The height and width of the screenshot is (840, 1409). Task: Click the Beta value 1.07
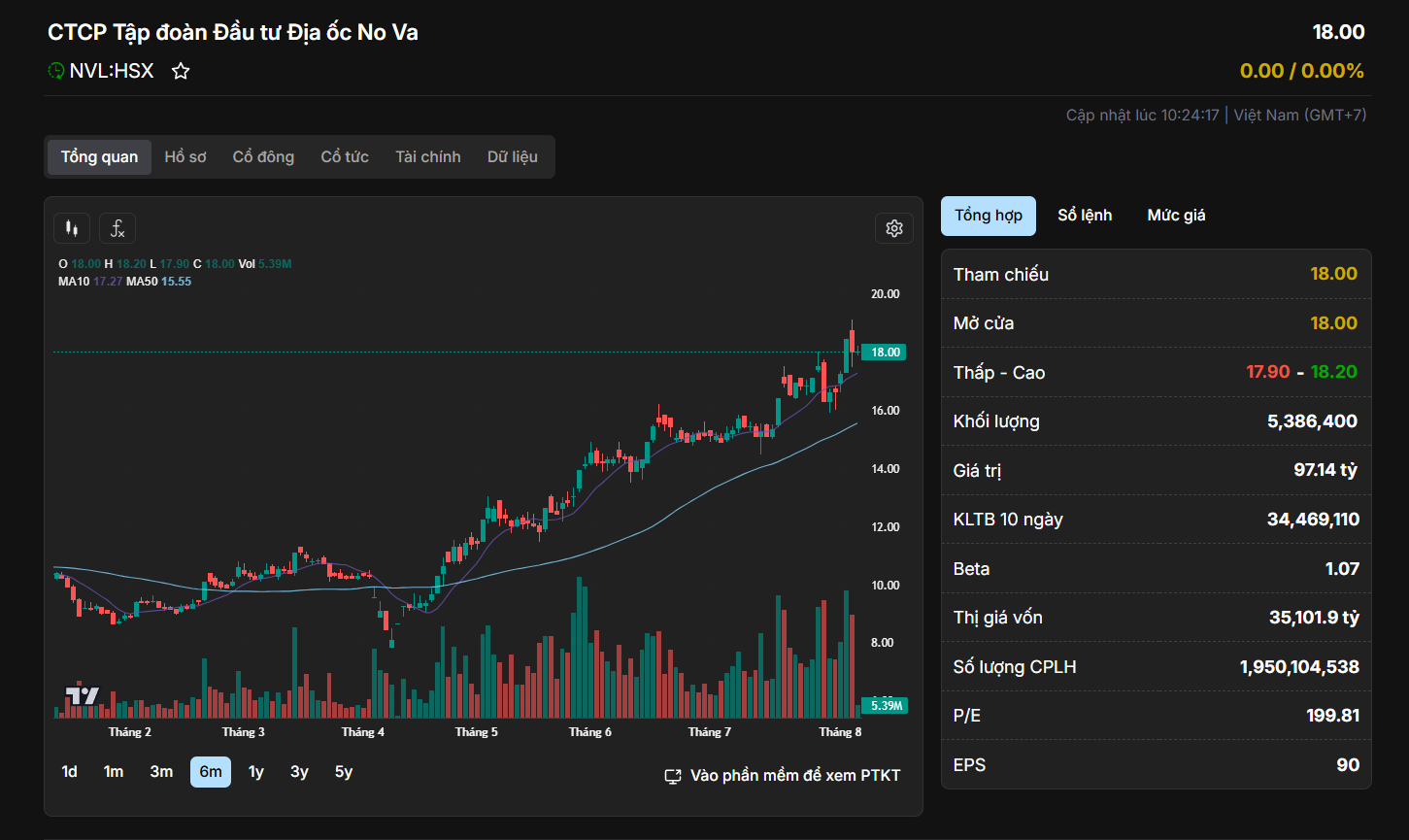click(x=1342, y=569)
